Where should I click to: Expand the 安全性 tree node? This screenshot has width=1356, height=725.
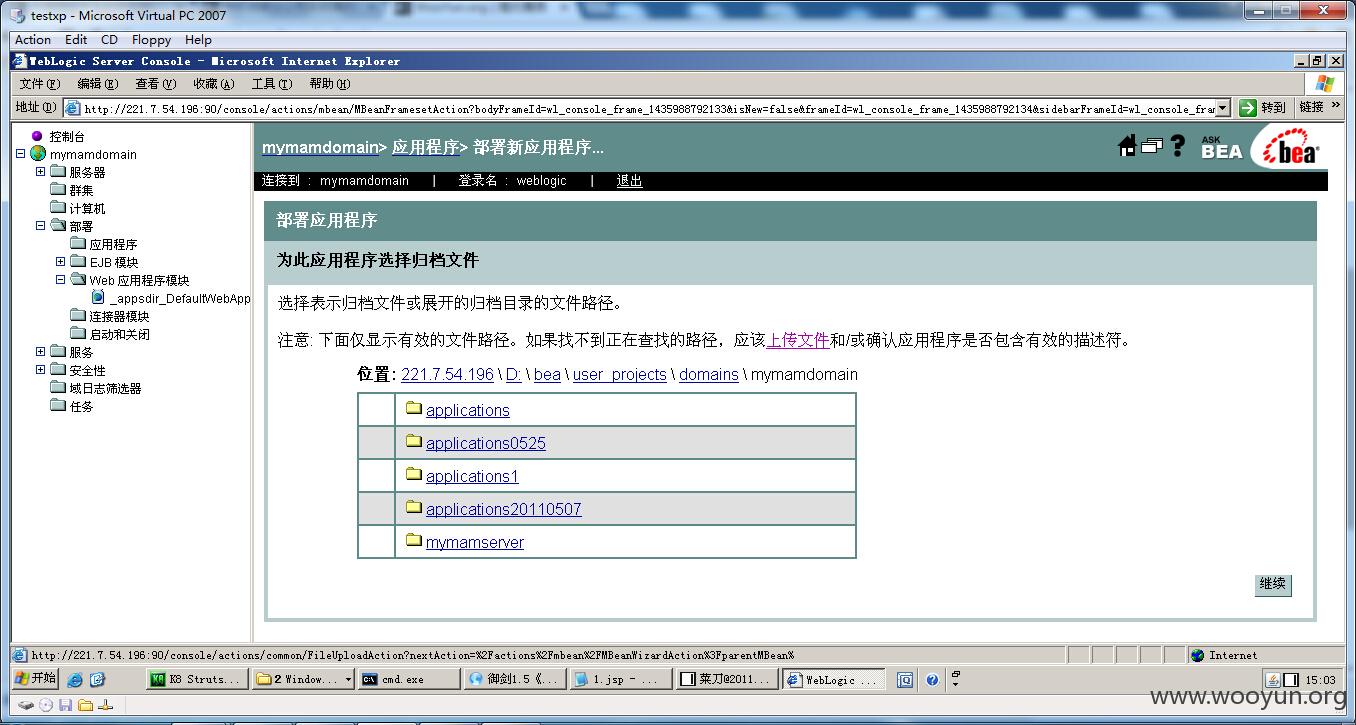[41, 369]
